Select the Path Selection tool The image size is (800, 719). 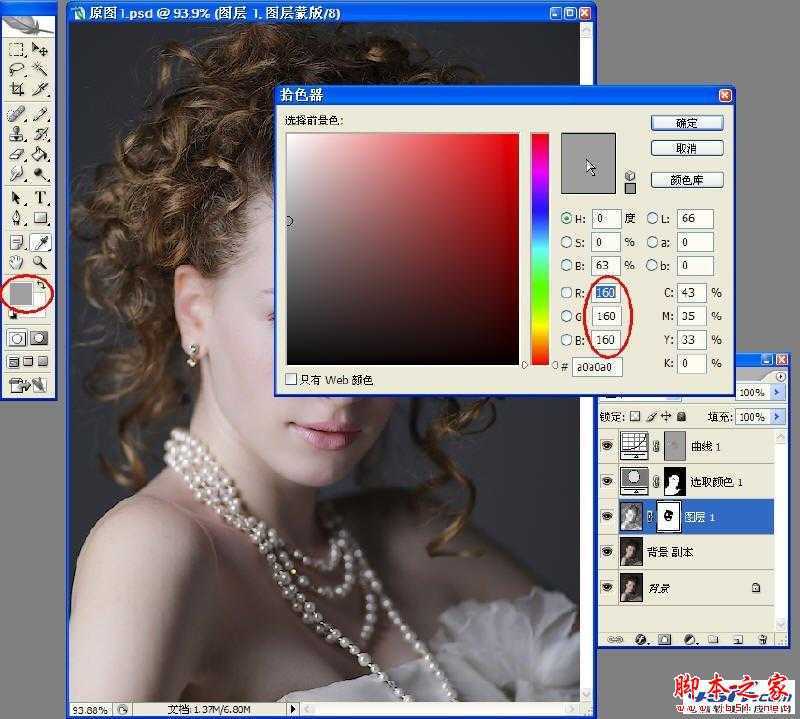click(17, 198)
